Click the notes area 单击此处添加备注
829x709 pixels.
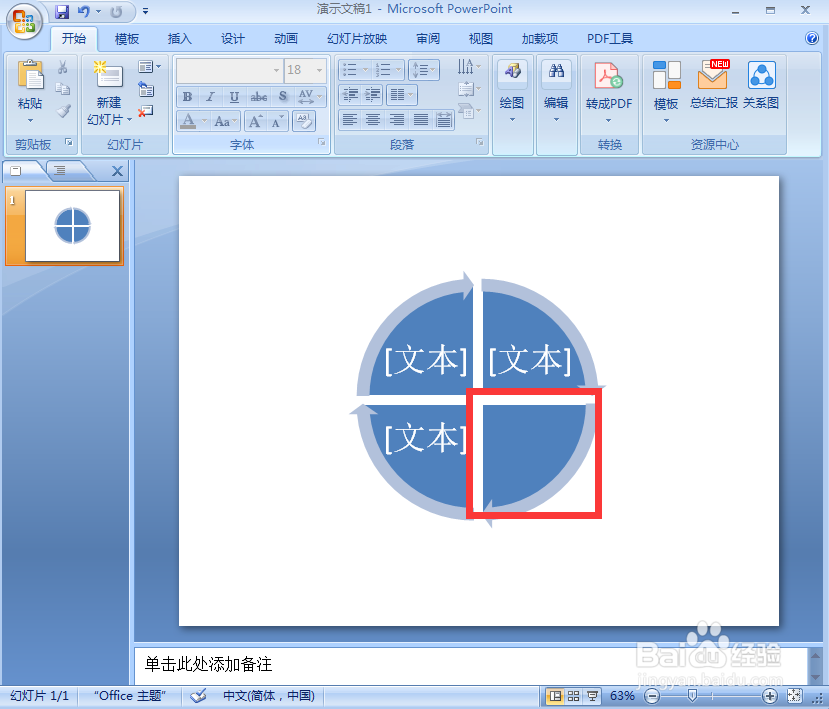pos(208,664)
